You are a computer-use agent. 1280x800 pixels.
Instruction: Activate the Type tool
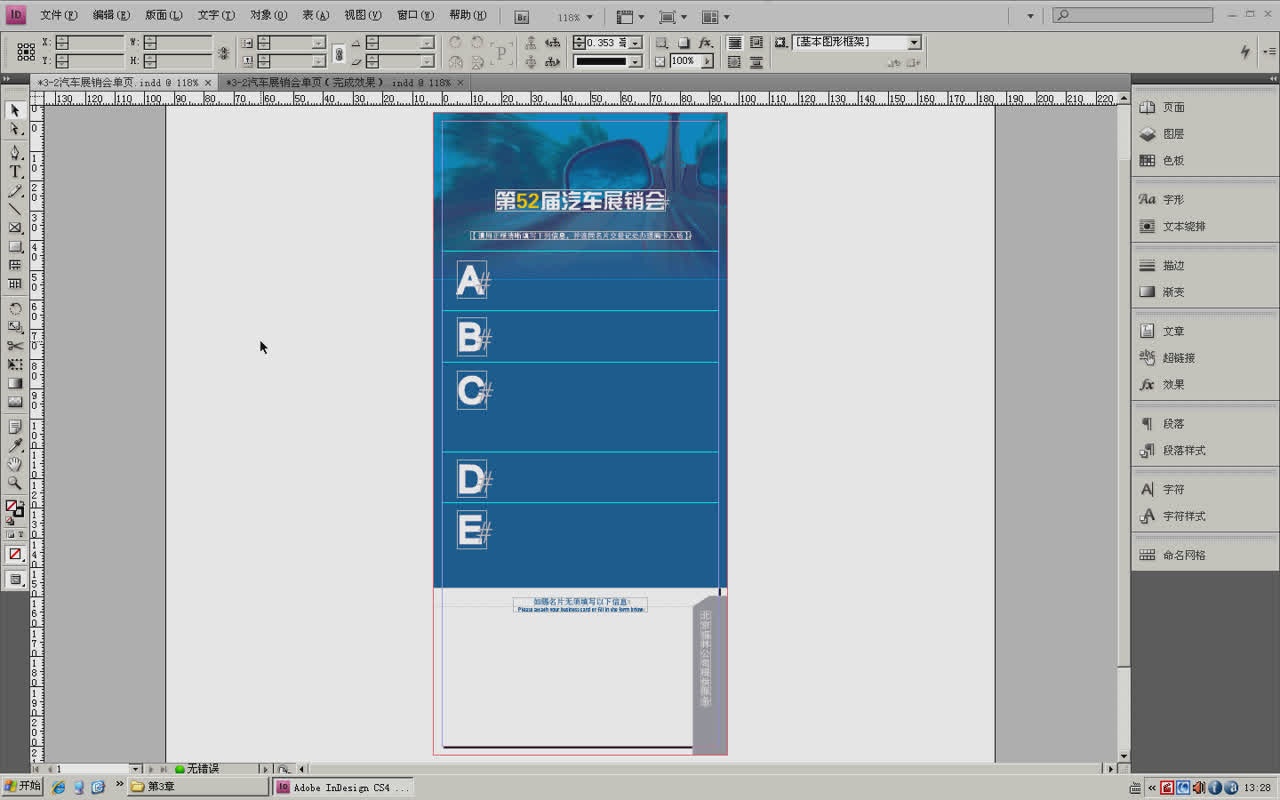point(15,172)
